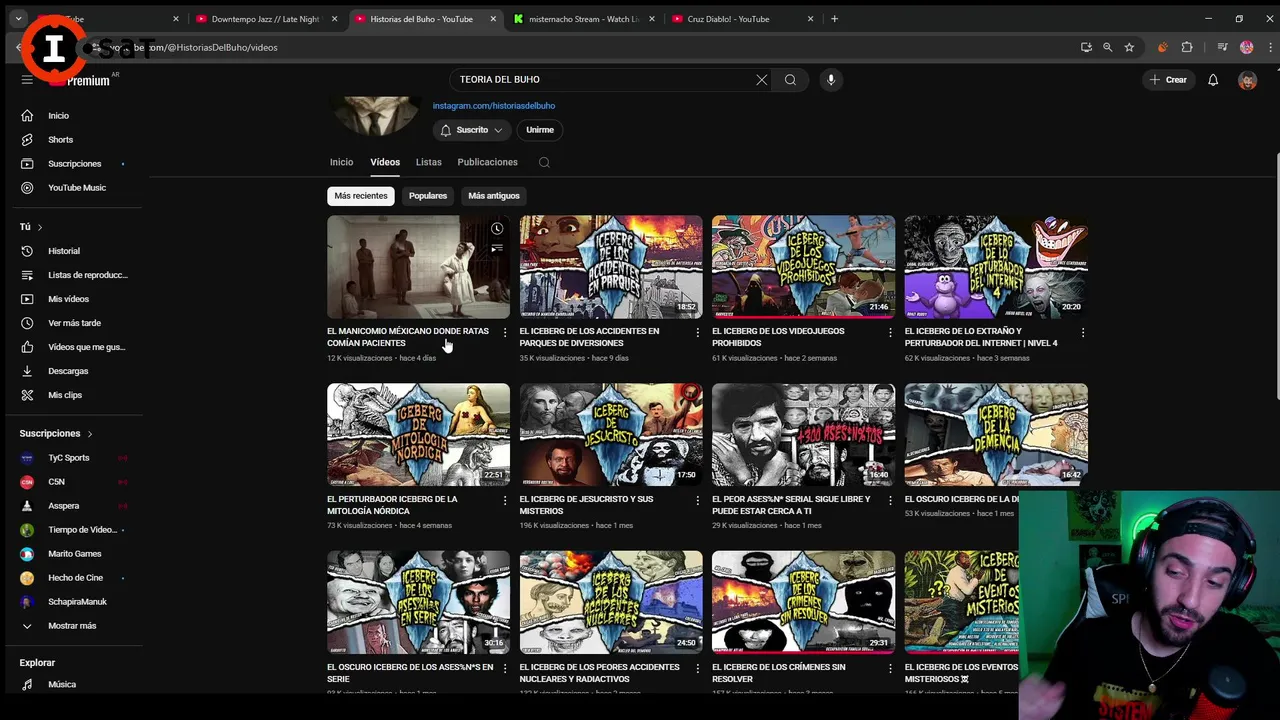The image size is (1280, 720).
Task: Switch to the Videos channel tab
Action: (x=385, y=162)
